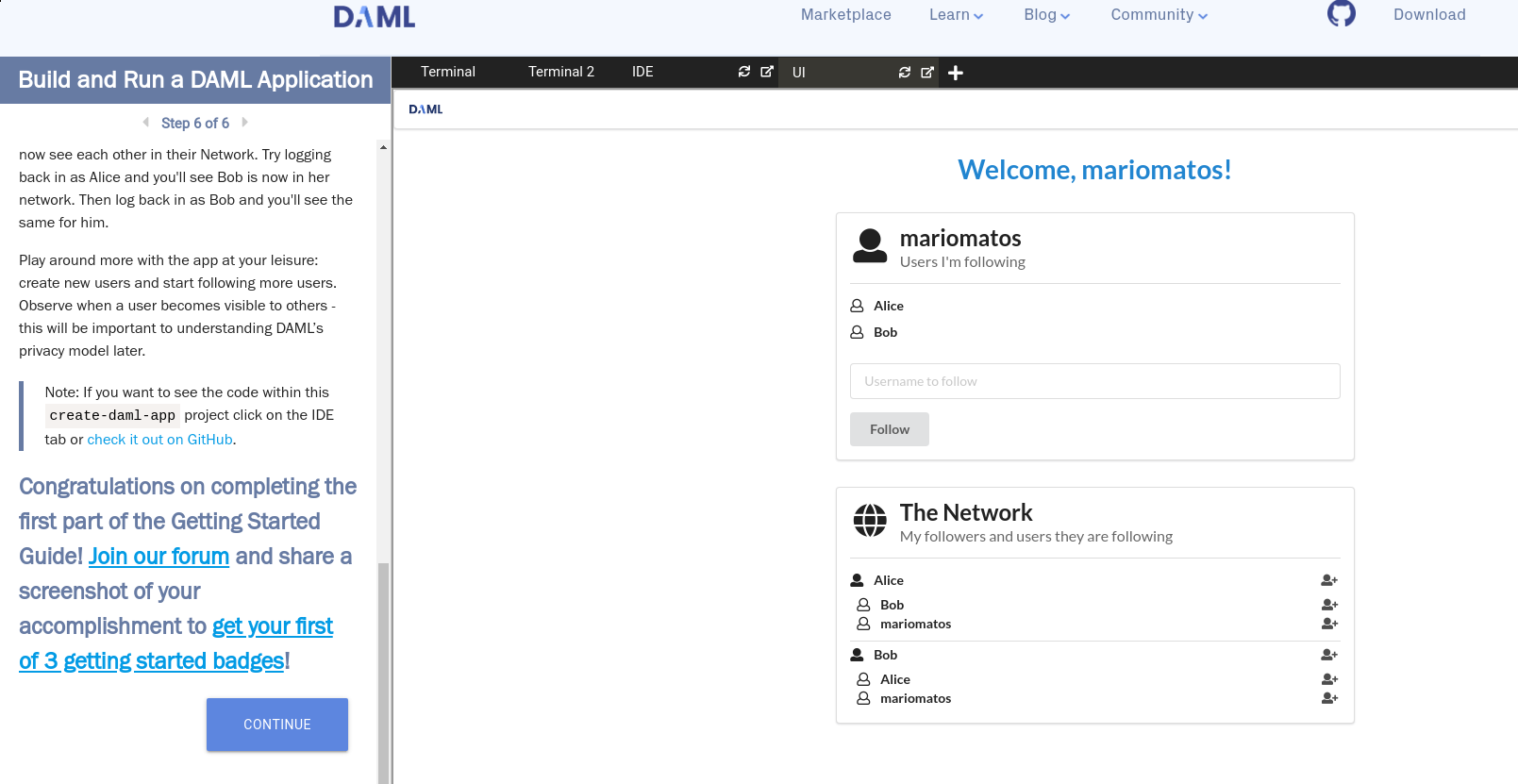Expand the Learn dropdown menu
Image resolution: width=1518 pixels, height=784 pixels.
(x=956, y=15)
